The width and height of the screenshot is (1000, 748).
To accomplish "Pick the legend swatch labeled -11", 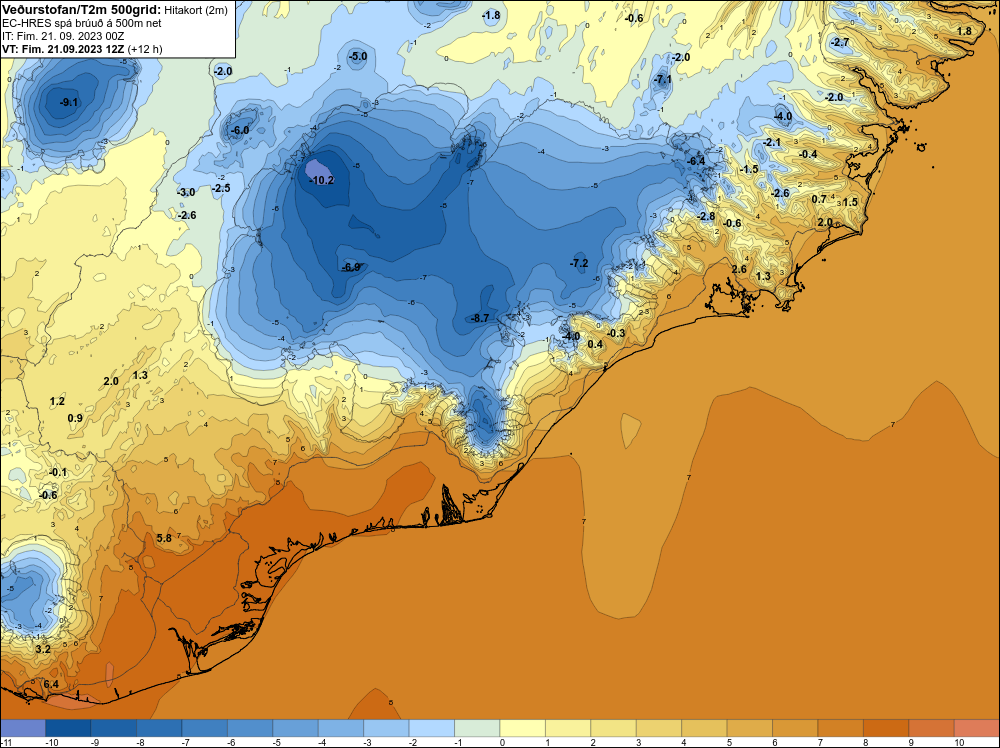I will point(23,728).
